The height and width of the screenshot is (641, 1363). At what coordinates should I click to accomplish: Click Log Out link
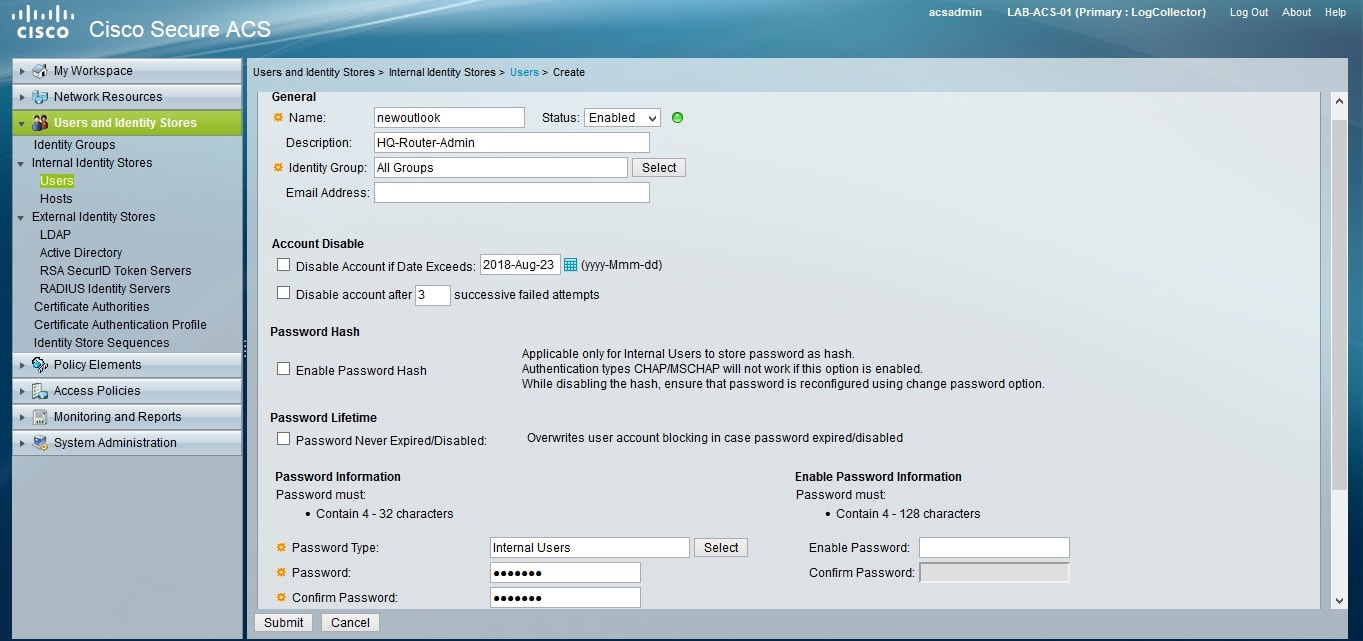[1249, 12]
